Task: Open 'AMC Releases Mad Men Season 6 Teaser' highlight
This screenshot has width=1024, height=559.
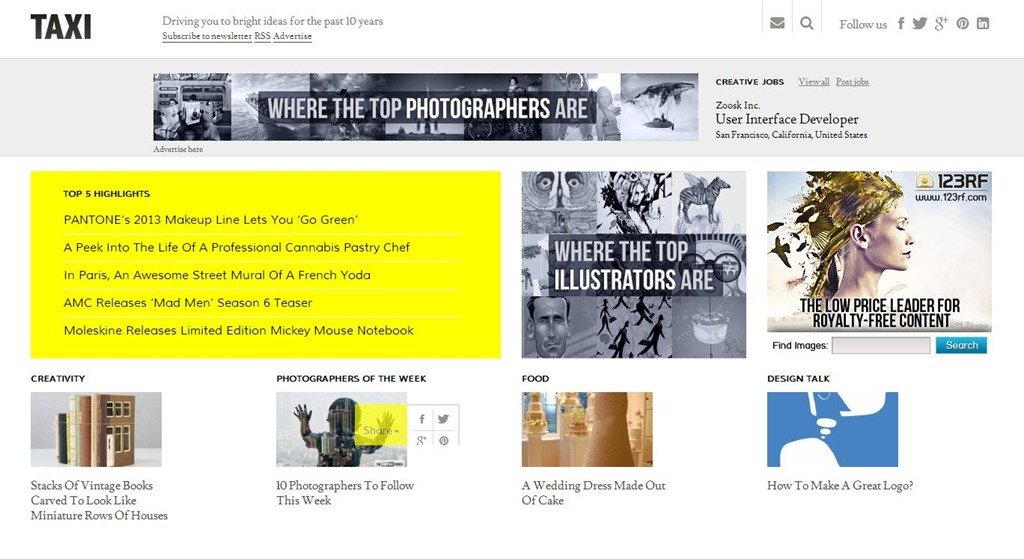Action: (x=188, y=303)
